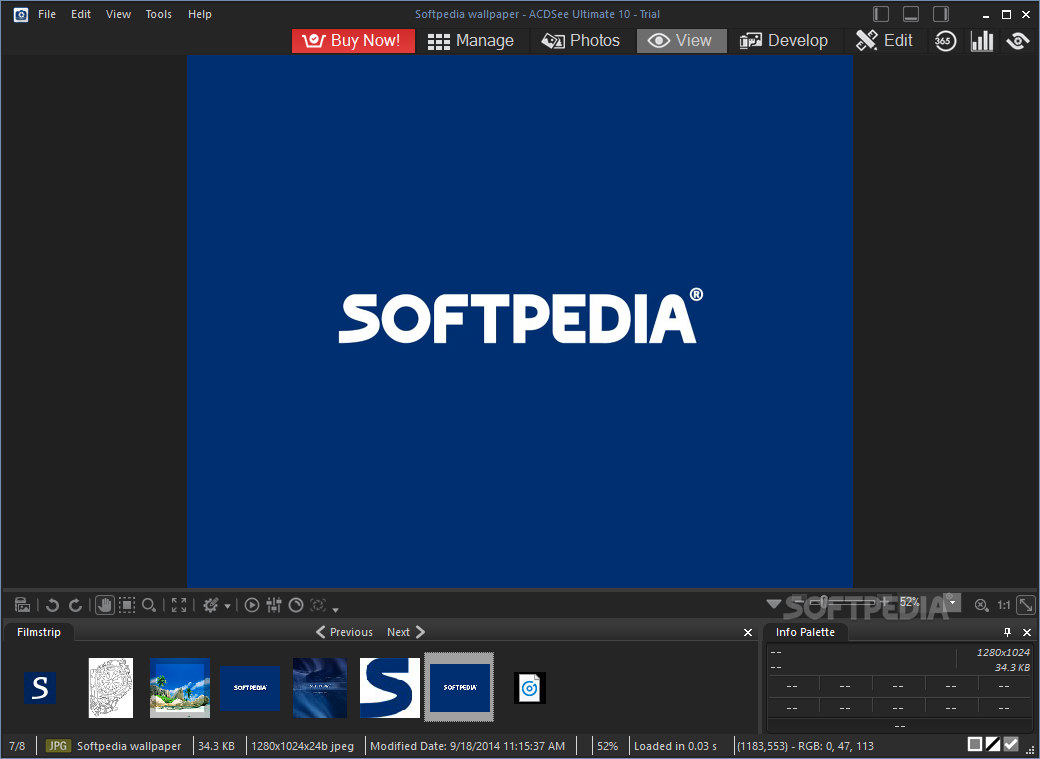The width and height of the screenshot is (1040, 759).
Task: Open the exposure sliders adjustment icon
Action: tap(274, 605)
